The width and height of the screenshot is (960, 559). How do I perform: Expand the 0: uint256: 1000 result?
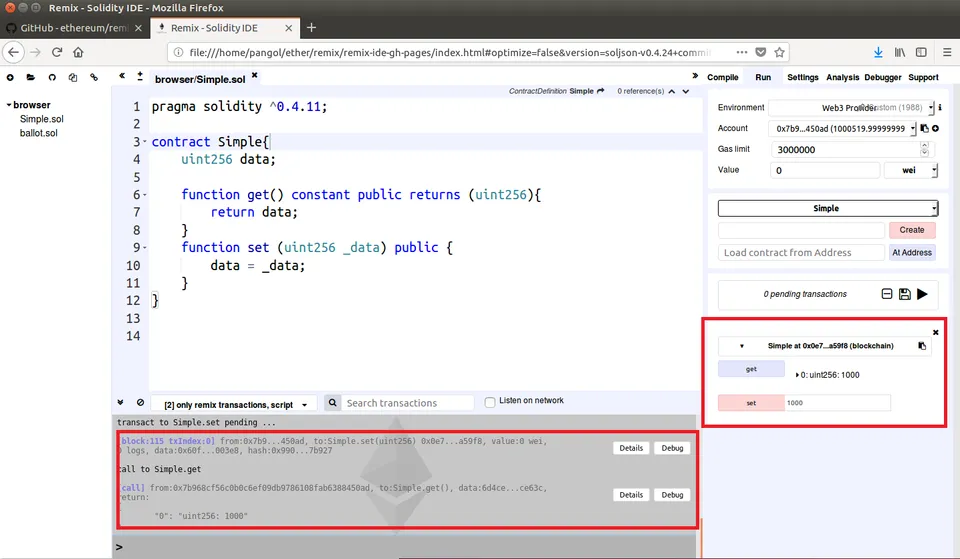[797, 375]
